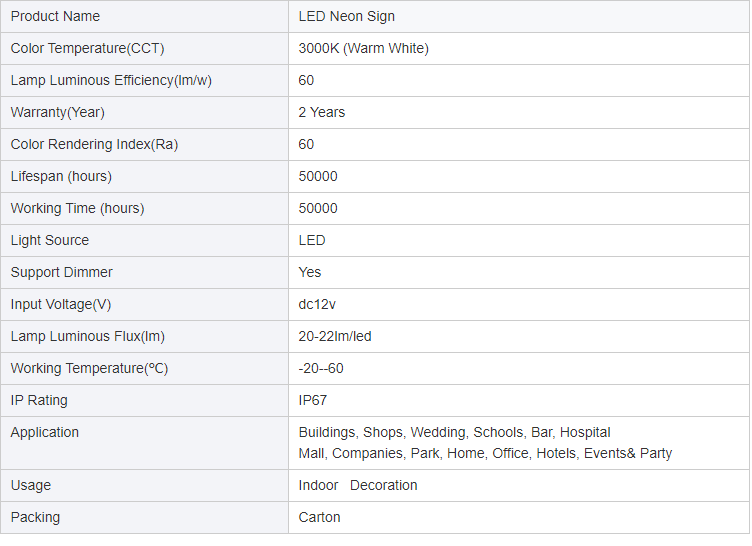Select the 'IP67' rating value
752x546 pixels.
coord(312,401)
